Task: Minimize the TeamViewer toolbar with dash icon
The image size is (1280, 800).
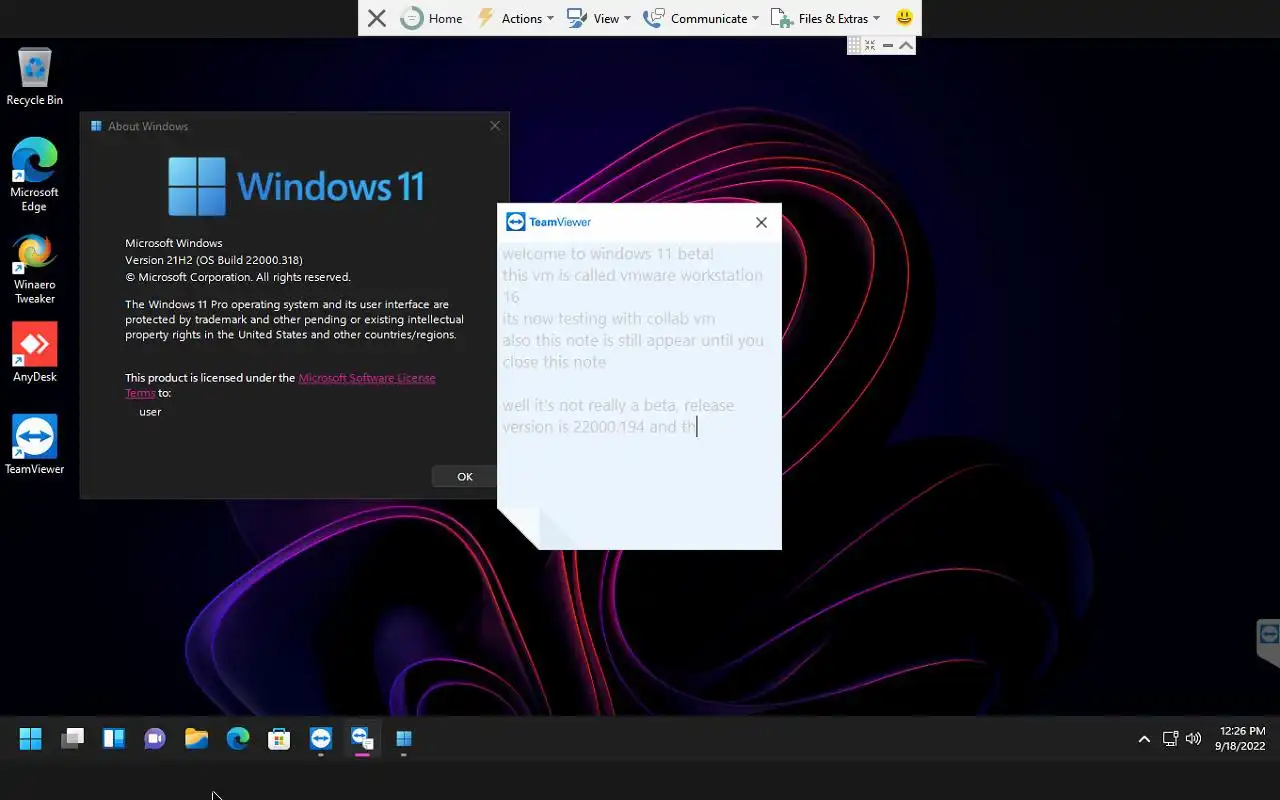Action: 888,45
